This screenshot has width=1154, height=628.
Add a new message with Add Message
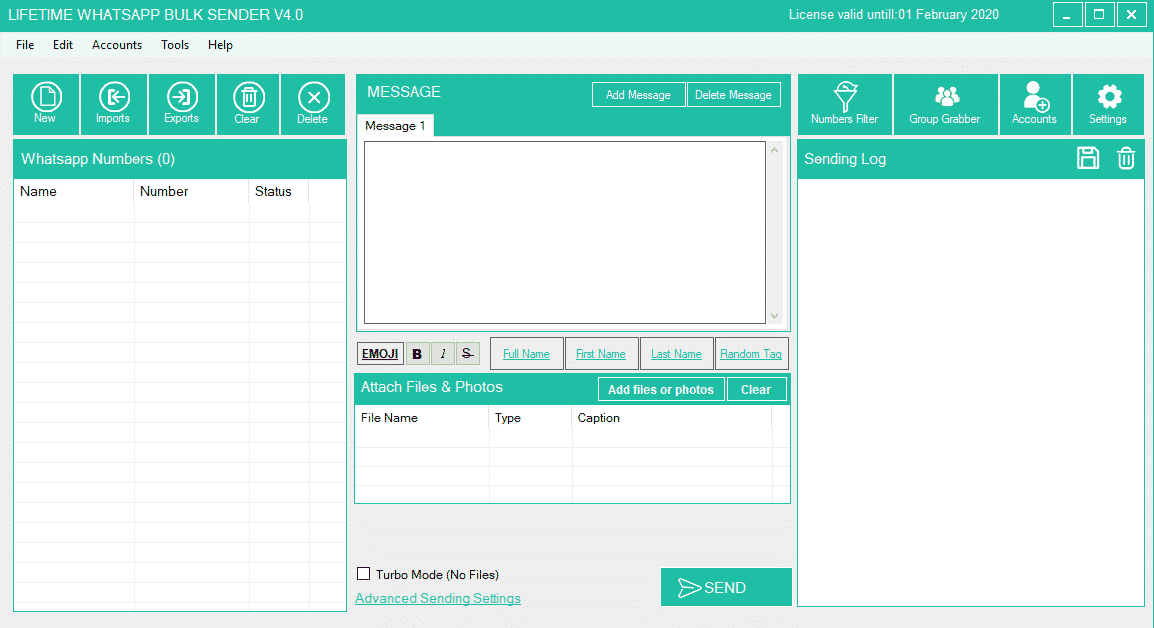pos(638,94)
